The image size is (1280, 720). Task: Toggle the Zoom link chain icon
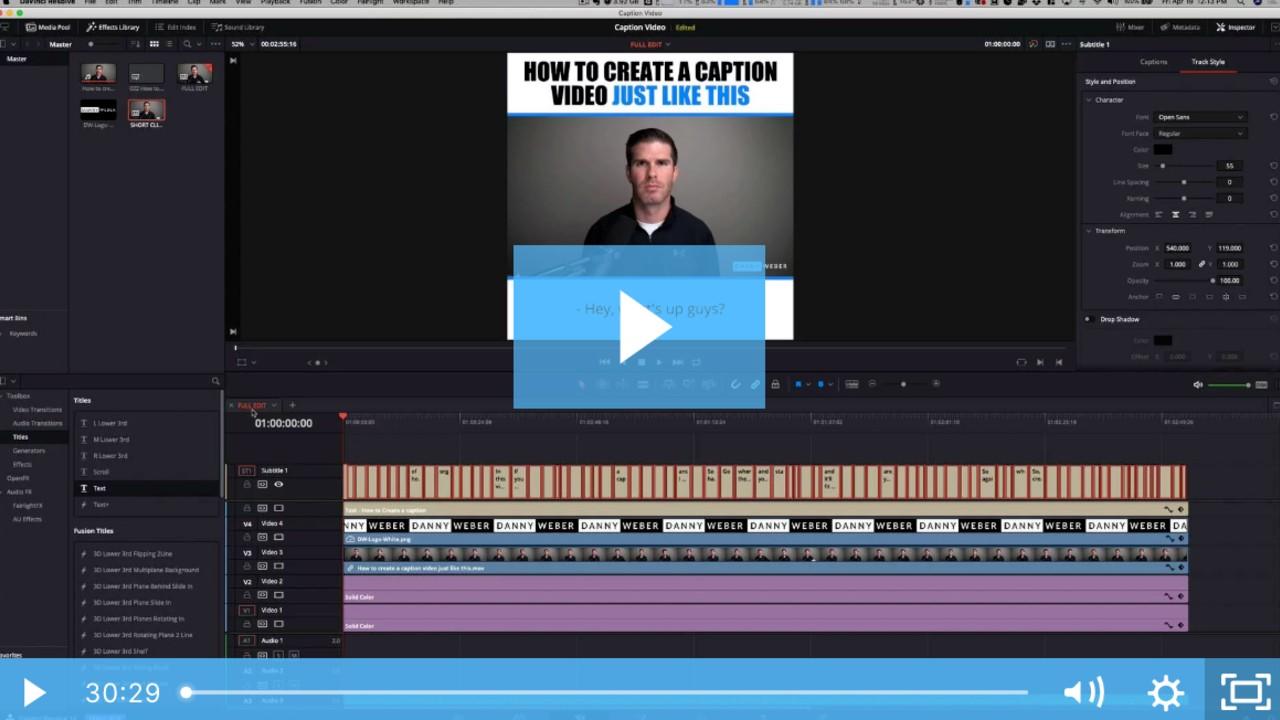1201,264
